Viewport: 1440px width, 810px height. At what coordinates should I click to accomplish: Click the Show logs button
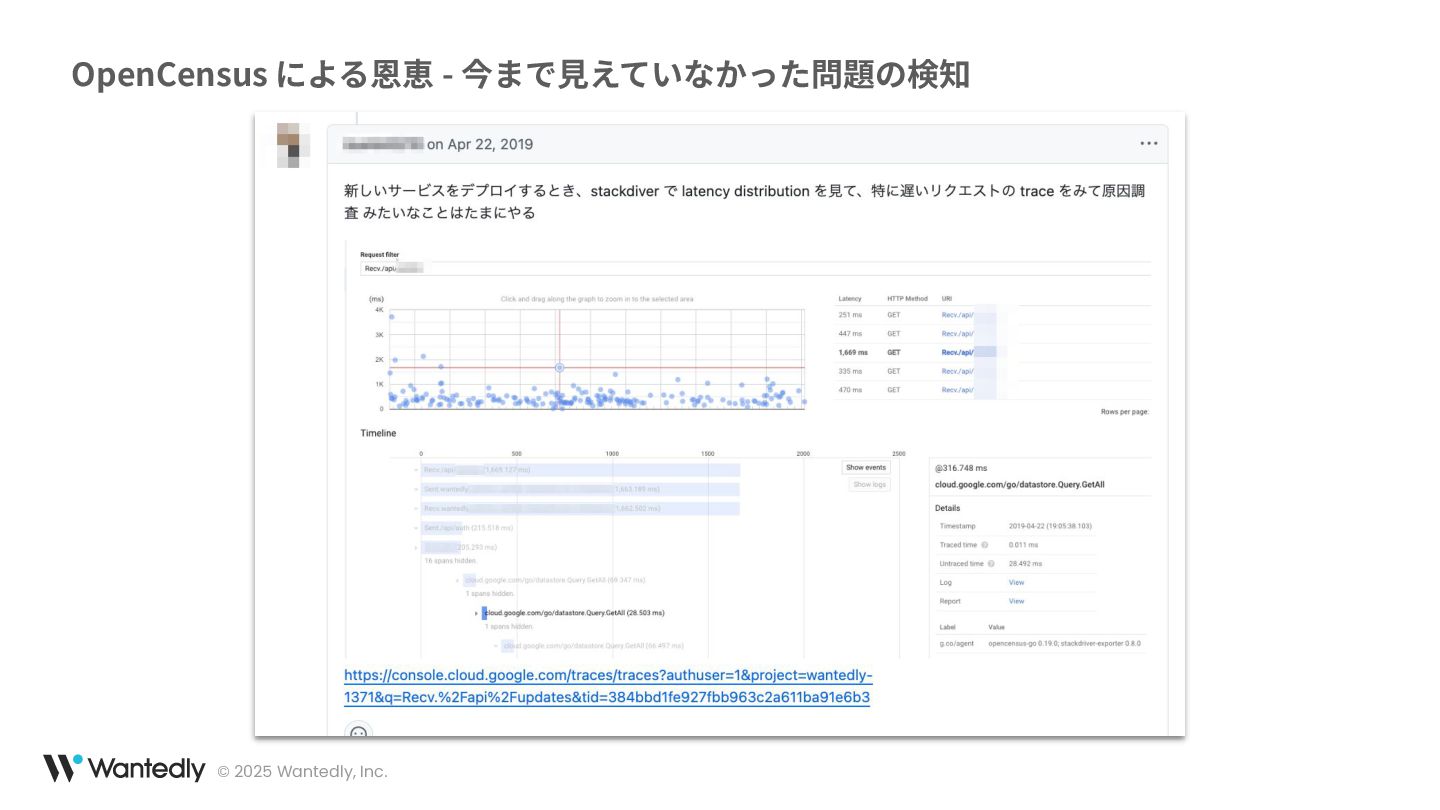(x=869, y=484)
